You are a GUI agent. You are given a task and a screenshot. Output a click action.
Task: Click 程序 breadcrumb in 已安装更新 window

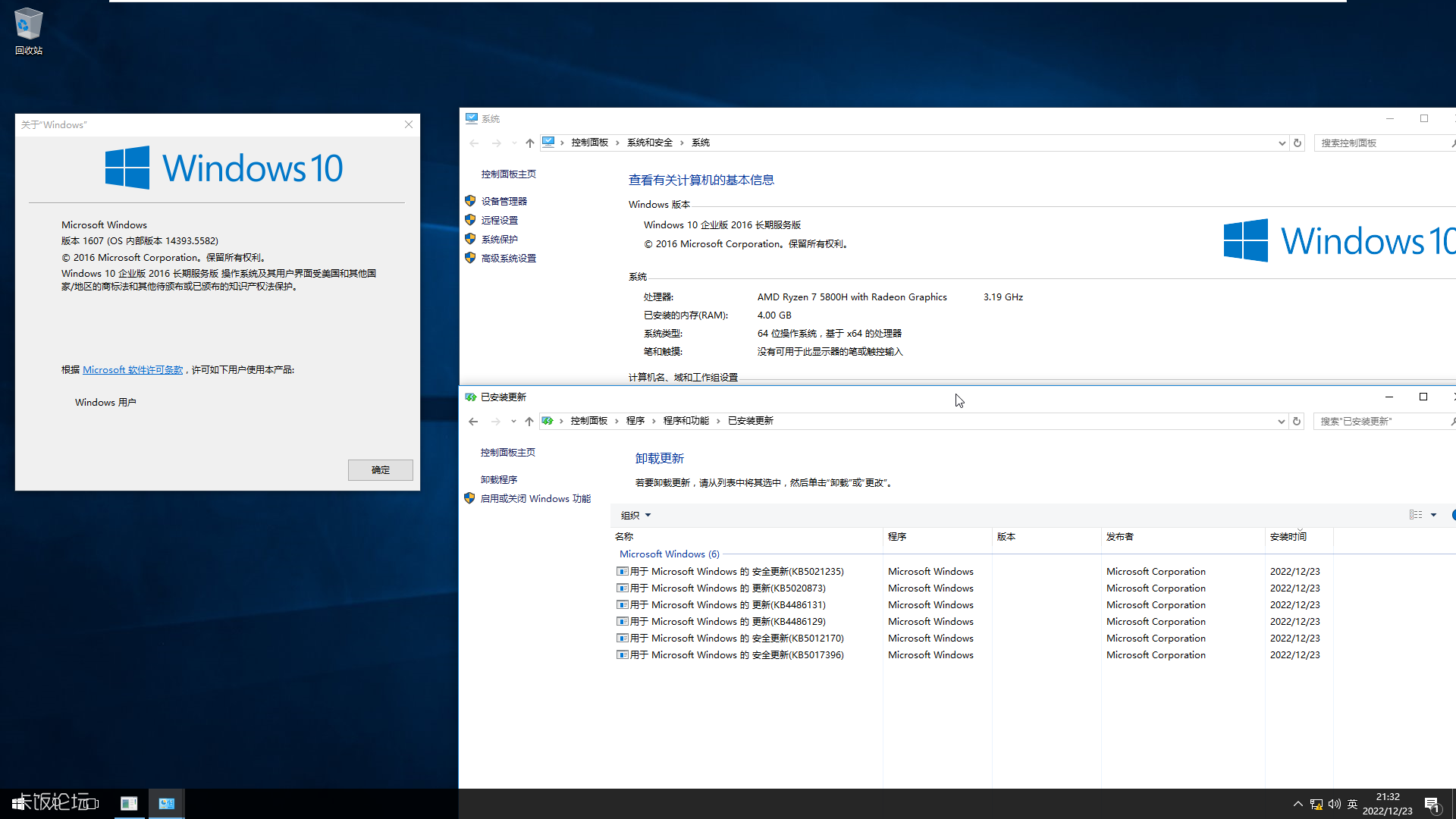click(x=635, y=421)
